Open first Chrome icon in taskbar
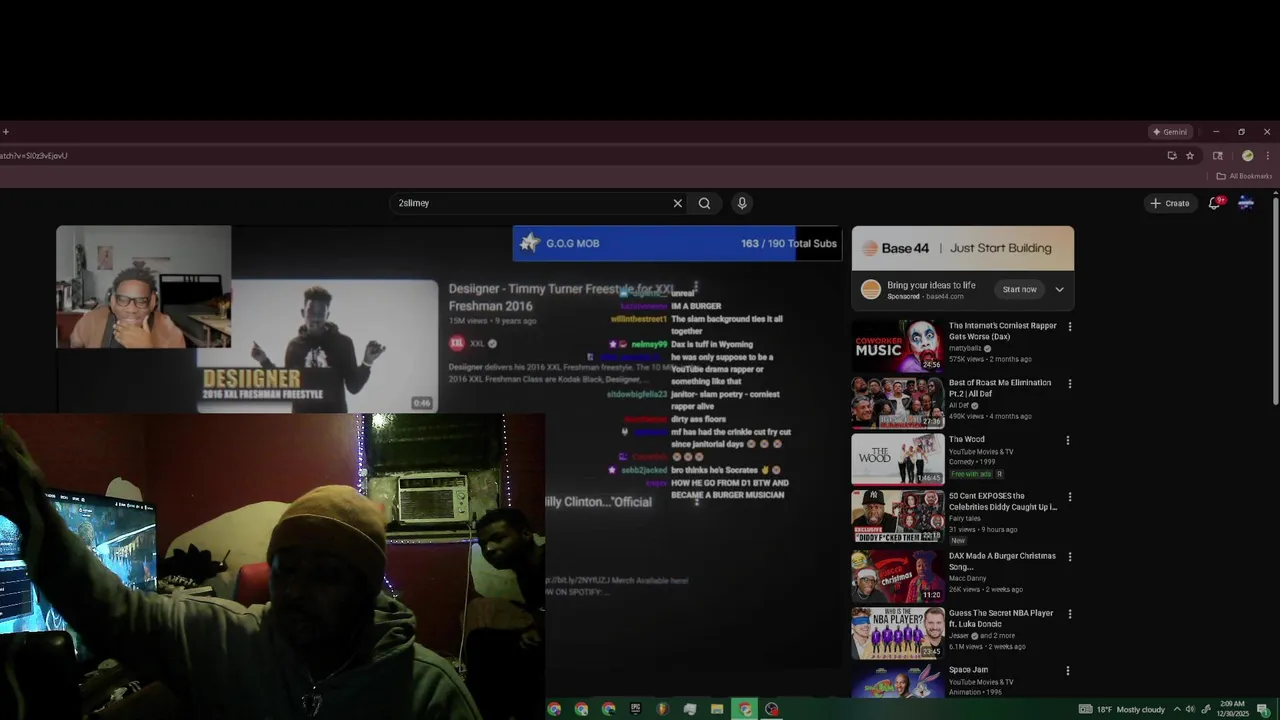 (x=554, y=709)
